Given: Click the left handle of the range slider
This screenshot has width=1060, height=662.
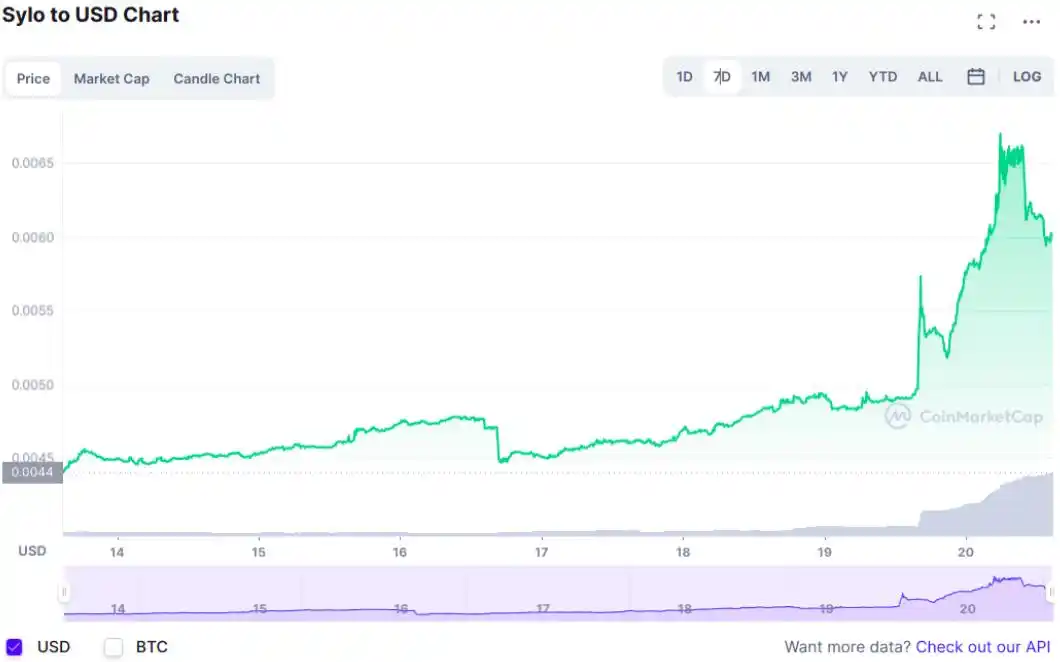Looking at the screenshot, I should coord(65,592).
